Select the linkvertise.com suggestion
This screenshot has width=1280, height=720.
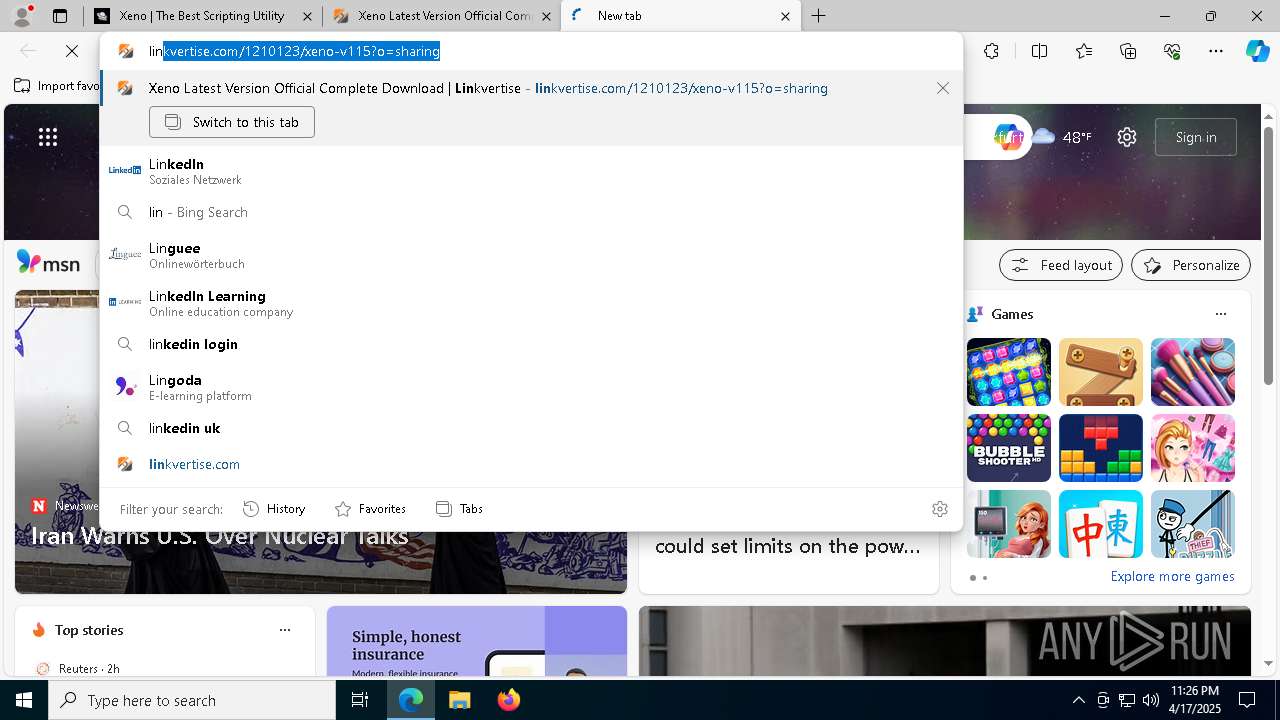coord(531,464)
